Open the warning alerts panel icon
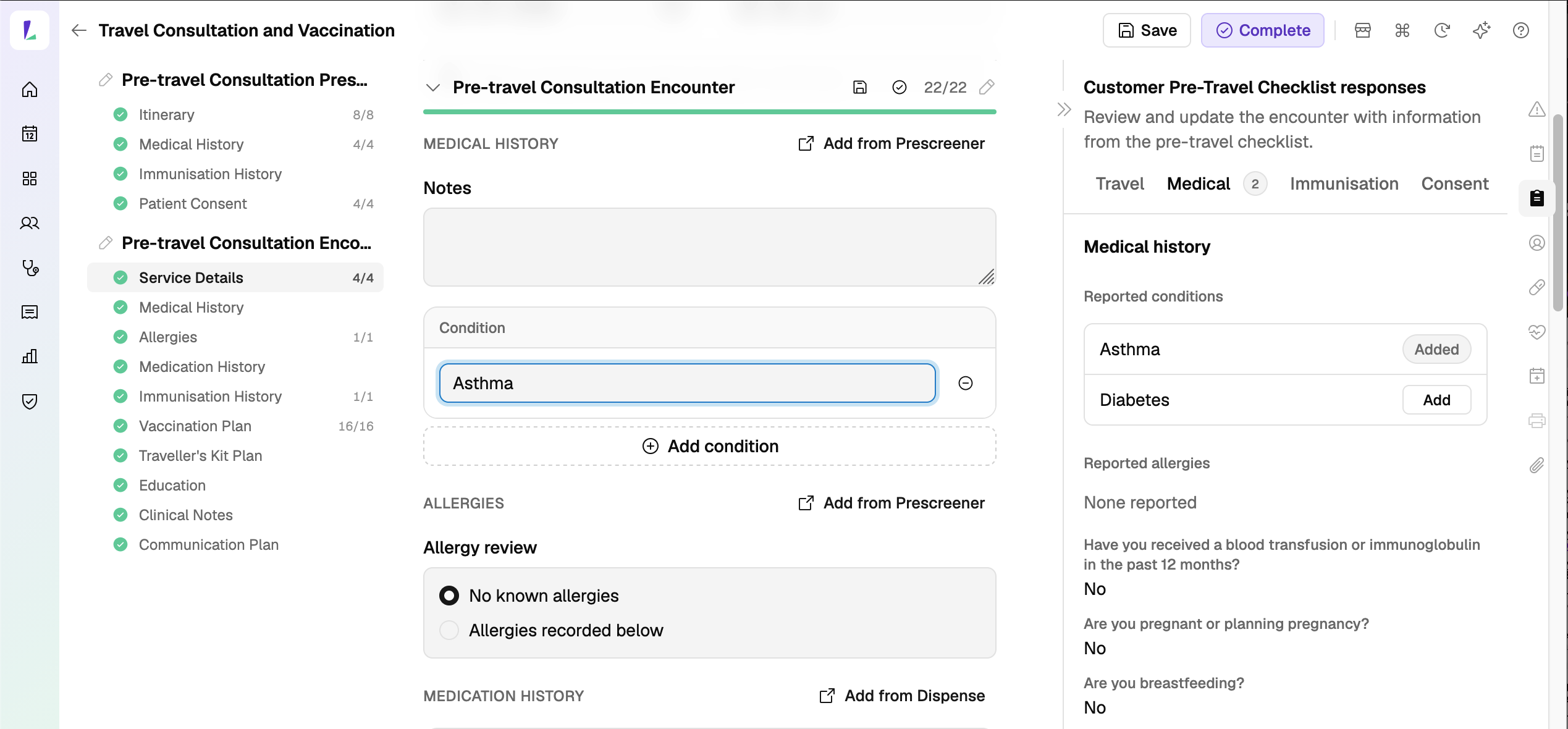 [1537, 109]
